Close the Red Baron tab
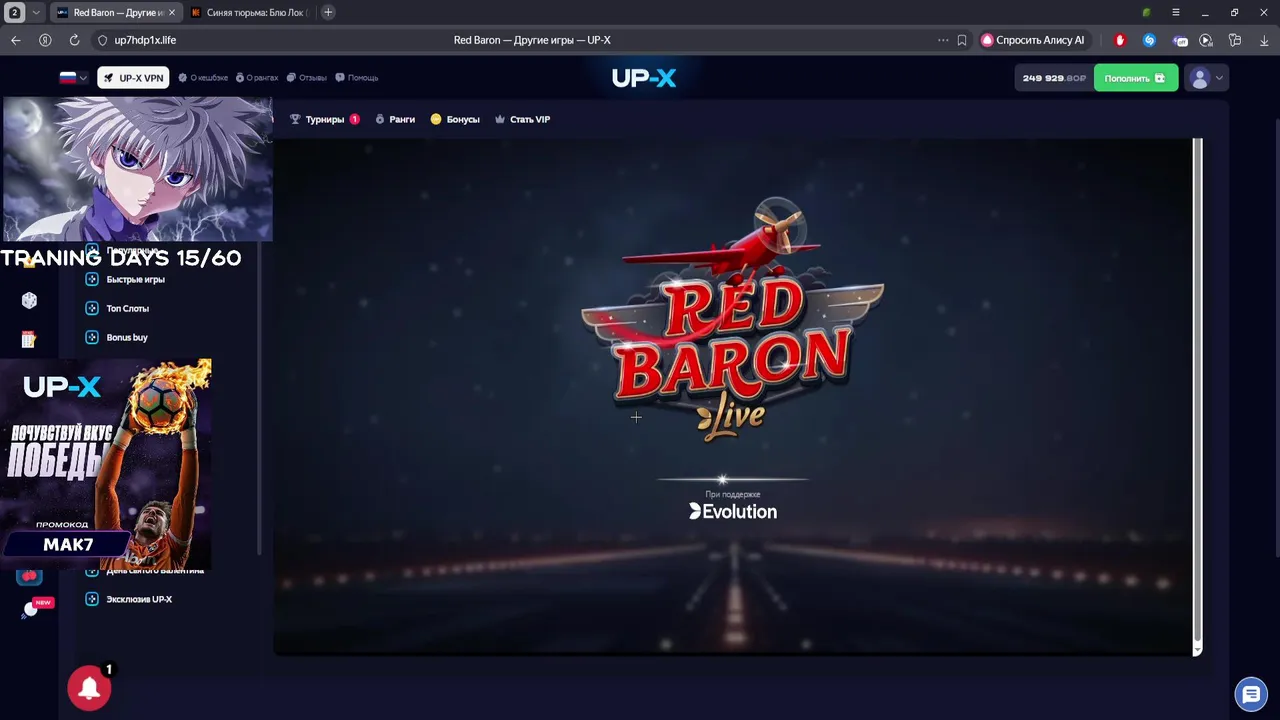The height and width of the screenshot is (720, 1280). tap(172, 12)
